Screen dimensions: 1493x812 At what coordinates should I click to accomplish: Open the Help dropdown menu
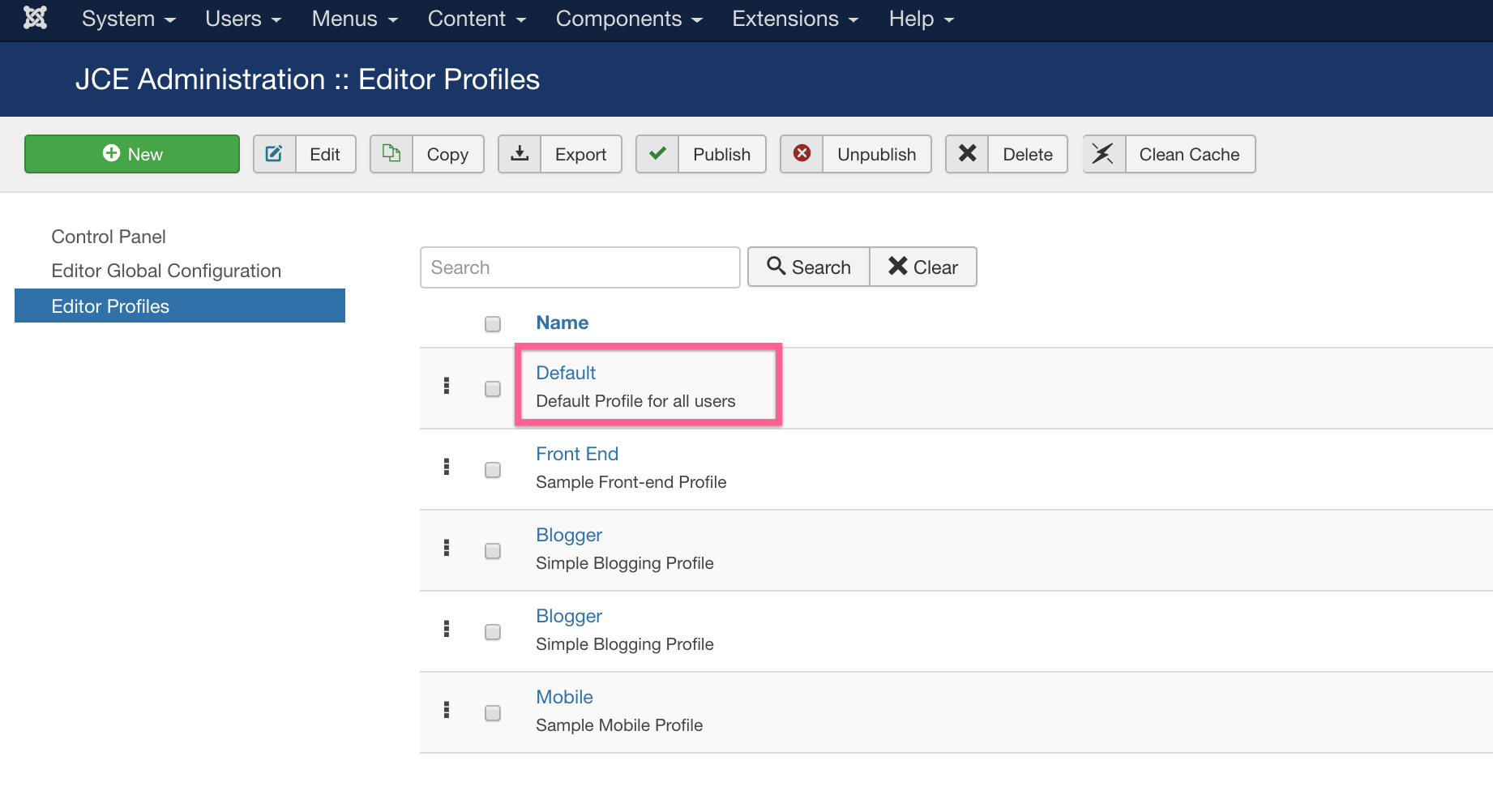pos(922,19)
